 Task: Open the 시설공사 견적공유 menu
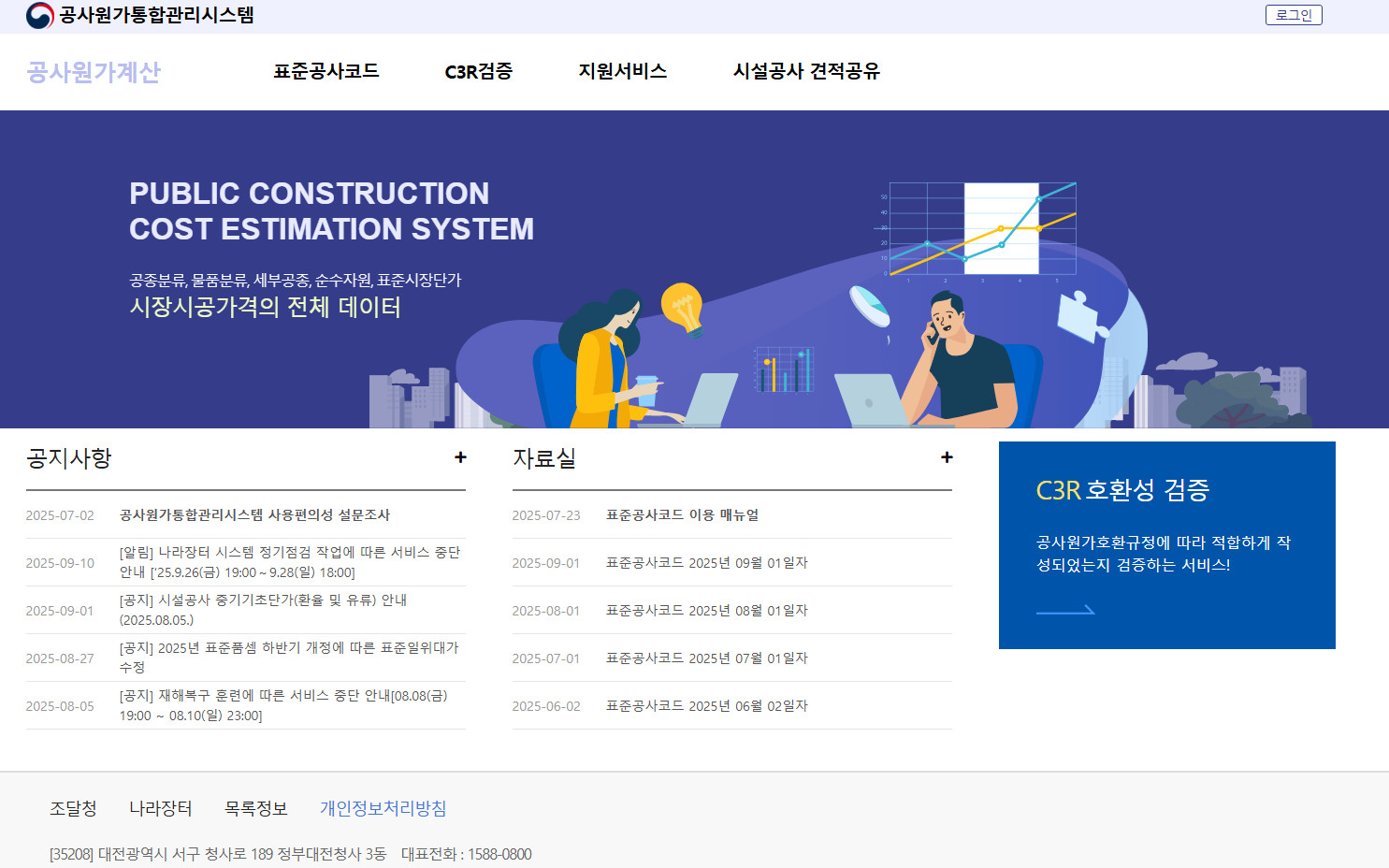pos(808,71)
